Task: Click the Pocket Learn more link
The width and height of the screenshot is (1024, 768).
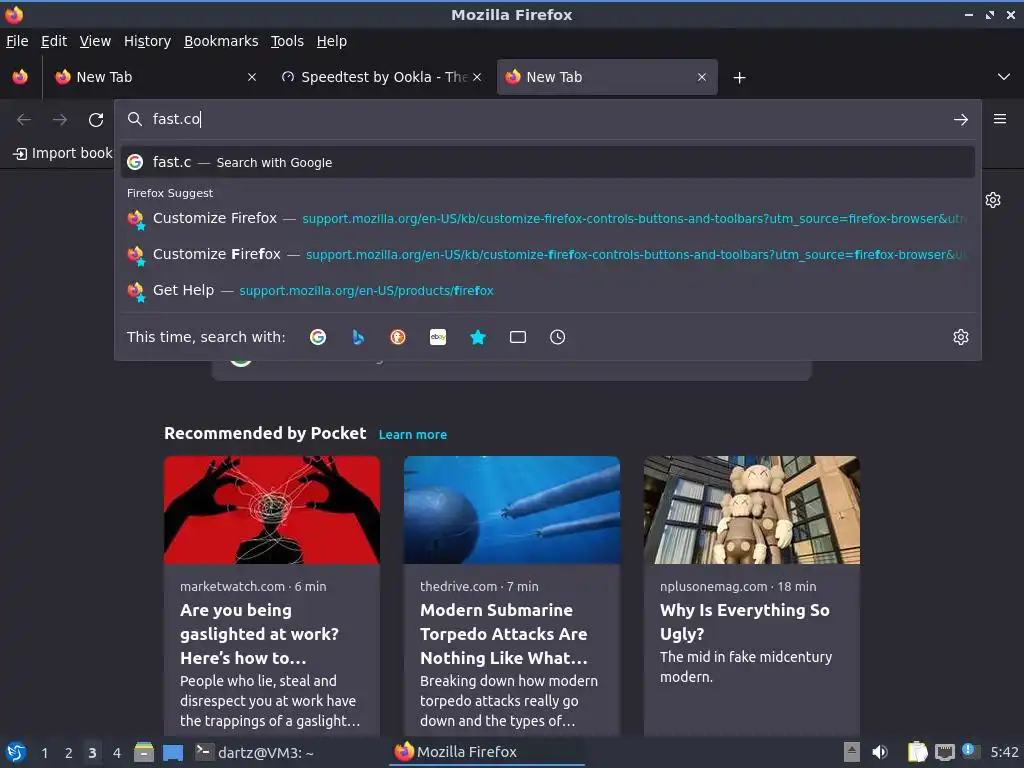Action: (413, 434)
